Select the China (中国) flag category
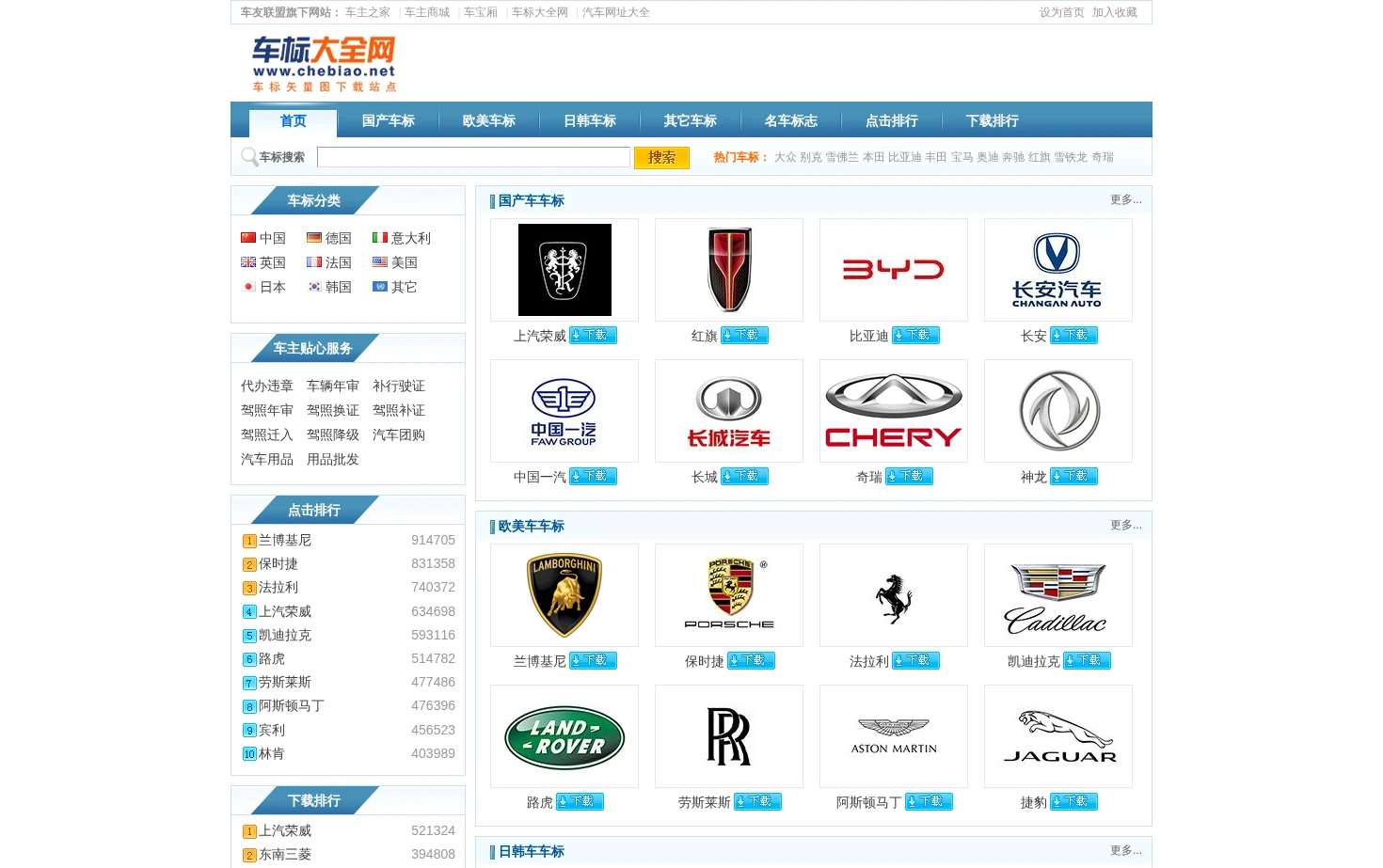 pos(263,238)
